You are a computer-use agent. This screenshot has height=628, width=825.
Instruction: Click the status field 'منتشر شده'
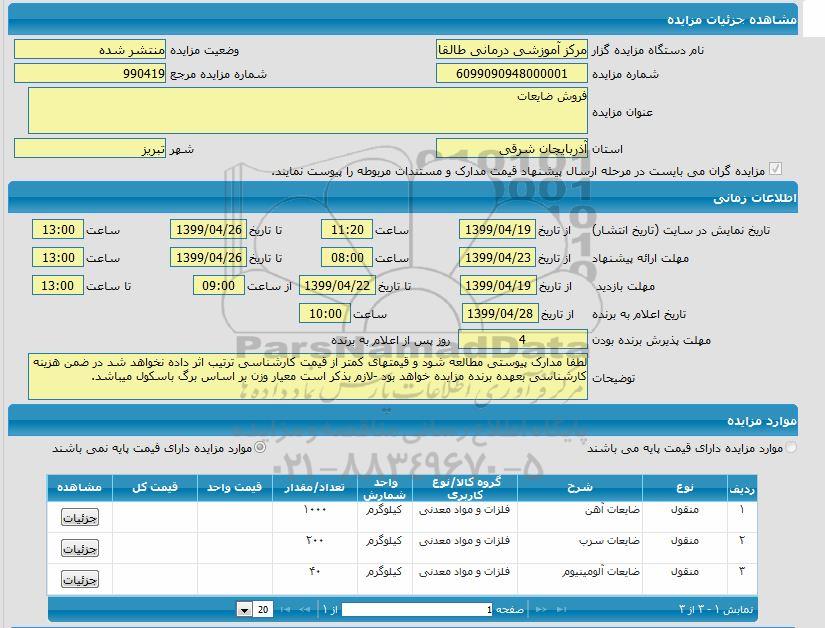pyautogui.click(x=90, y=49)
